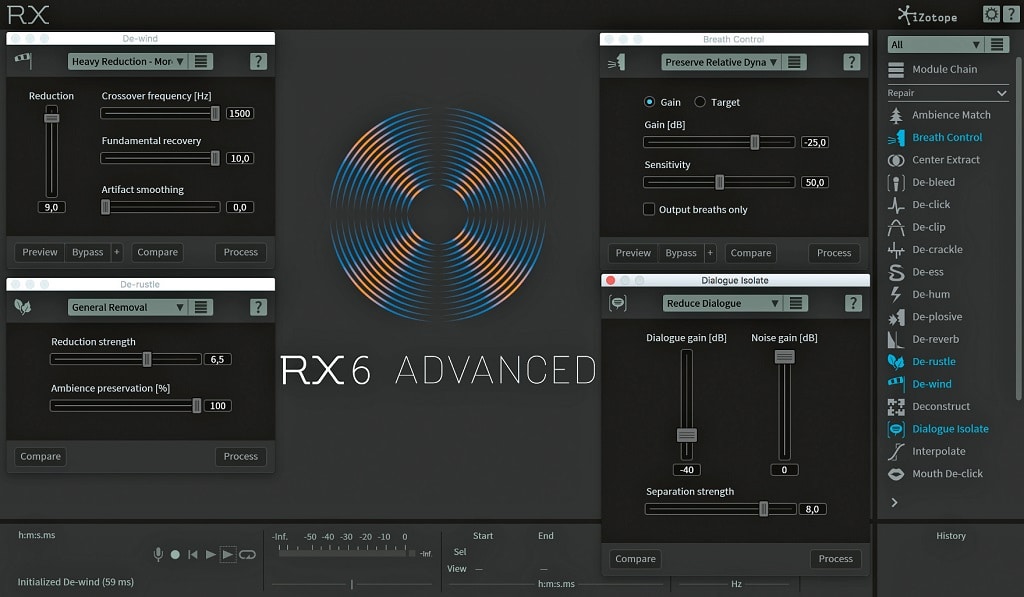This screenshot has width=1024, height=597.
Task: Click Process in De-rustle panel
Action: tap(241, 457)
